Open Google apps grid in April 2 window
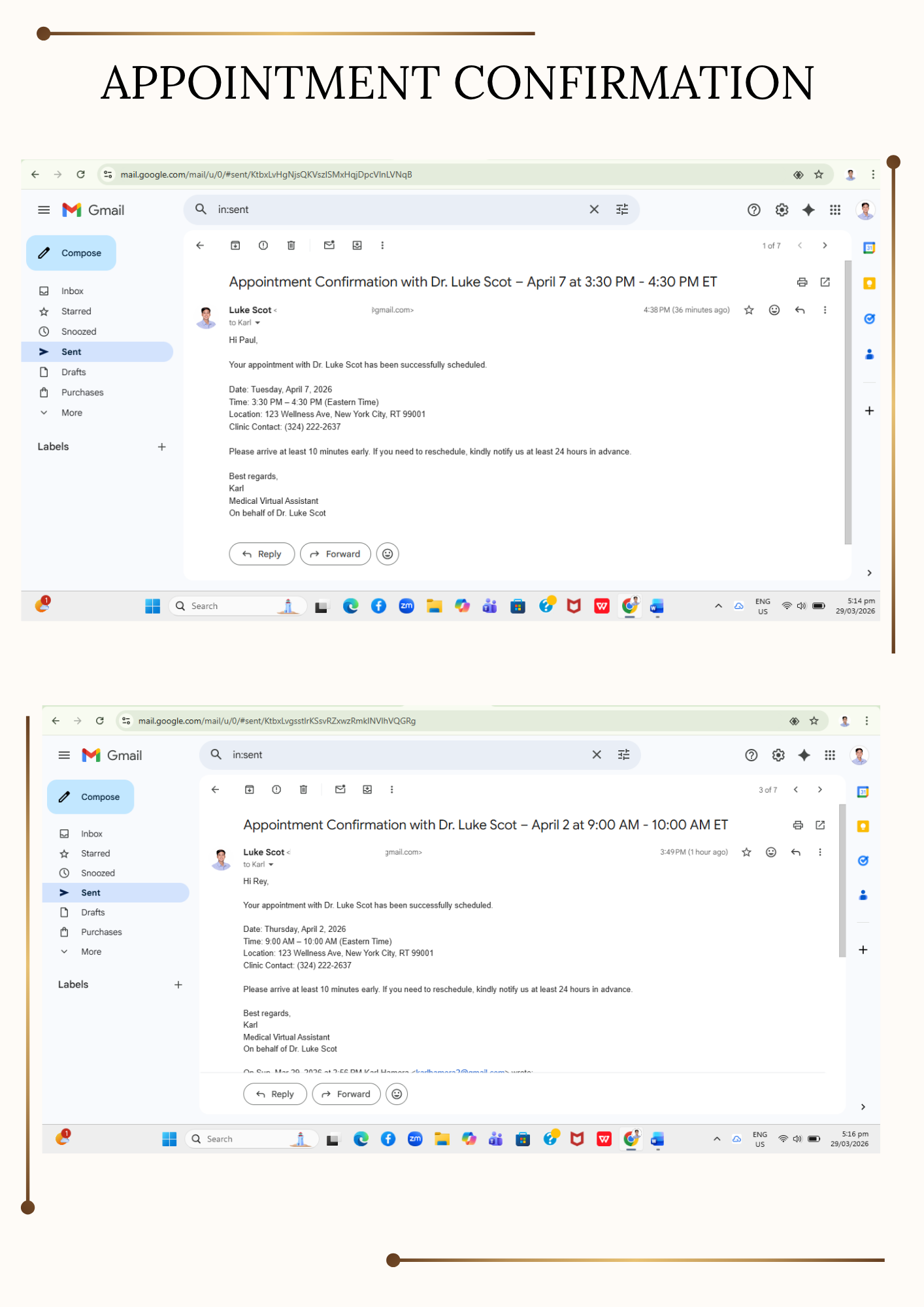The height and width of the screenshot is (1307, 924). [x=830, y=755]
